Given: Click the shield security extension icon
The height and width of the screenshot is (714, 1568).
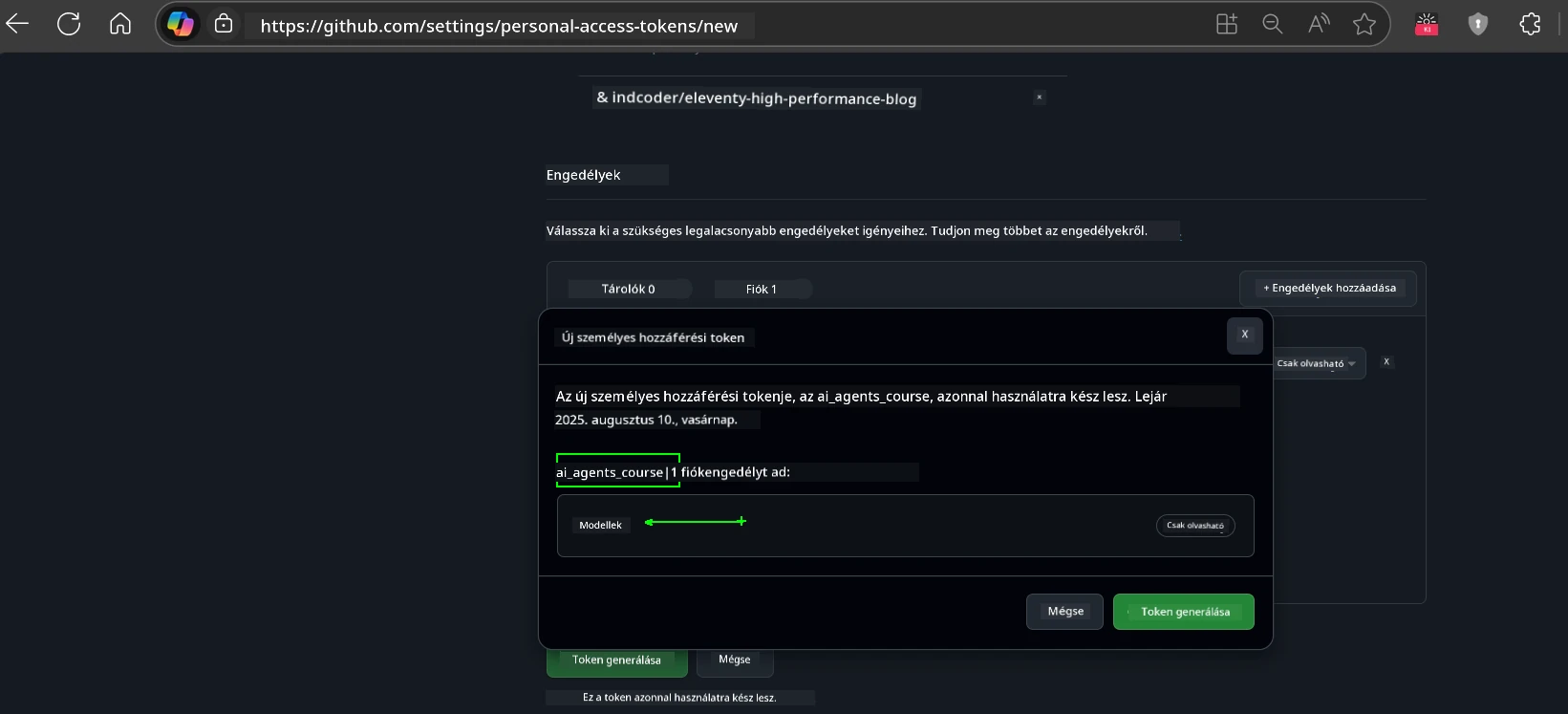Looking at the screenshot, I should click(1478, 25).
